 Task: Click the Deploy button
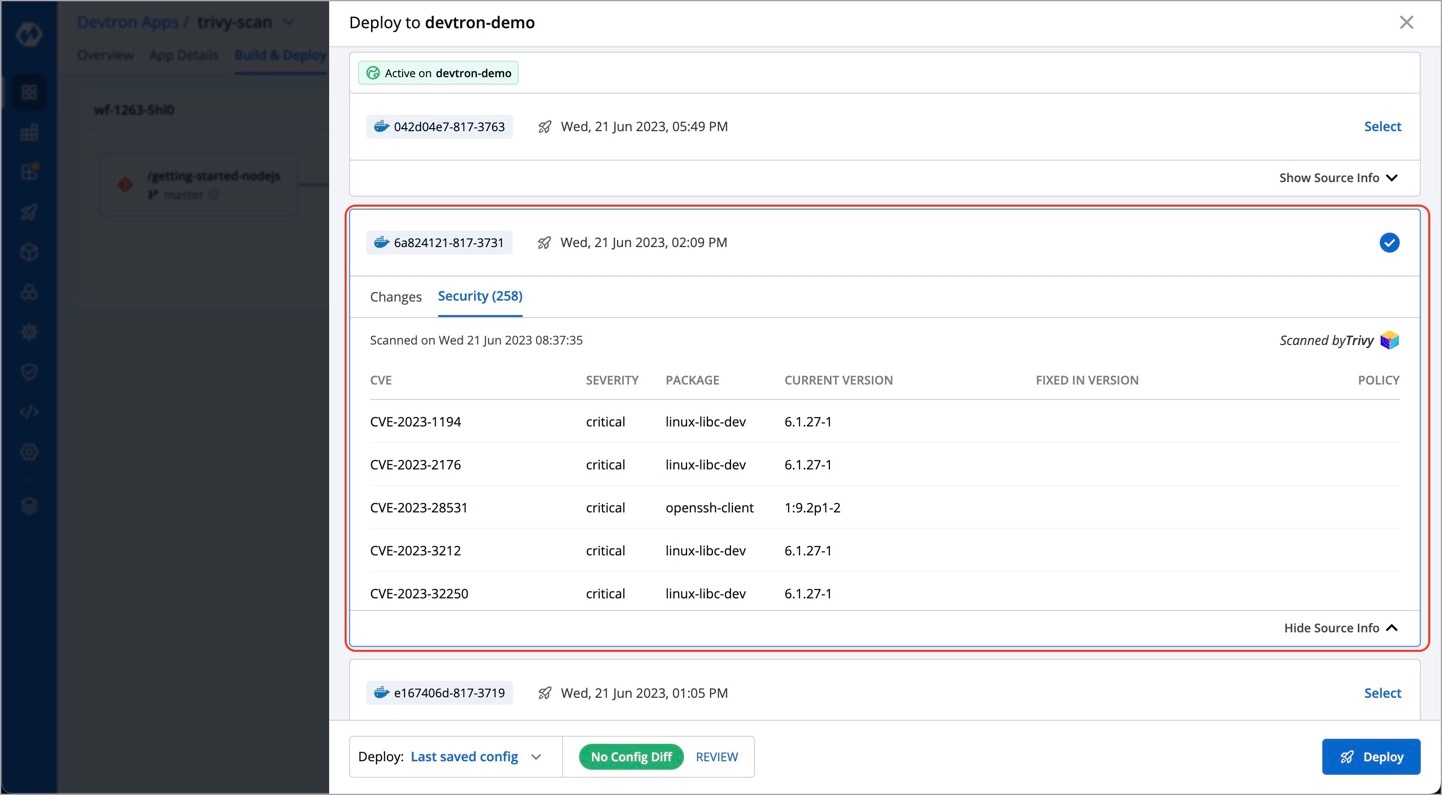[1371, 757]
